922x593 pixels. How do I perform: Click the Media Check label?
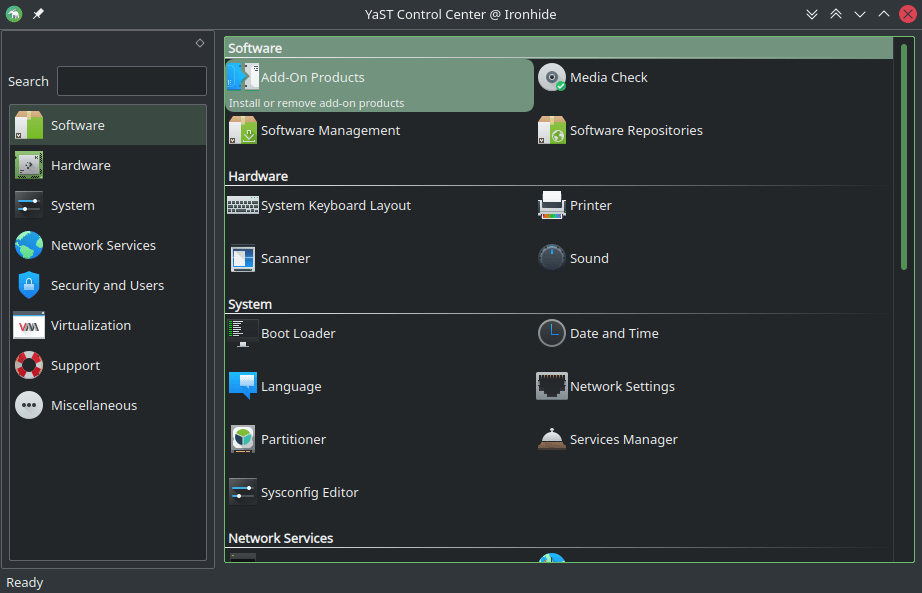(609, 77)
